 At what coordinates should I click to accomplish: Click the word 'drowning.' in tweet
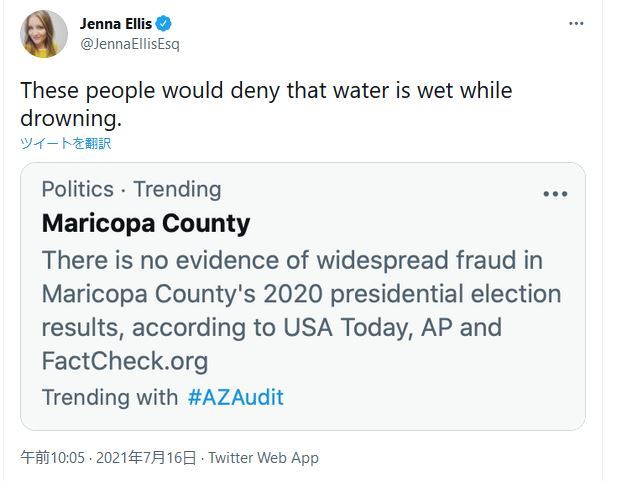click(x=71, y=118)
